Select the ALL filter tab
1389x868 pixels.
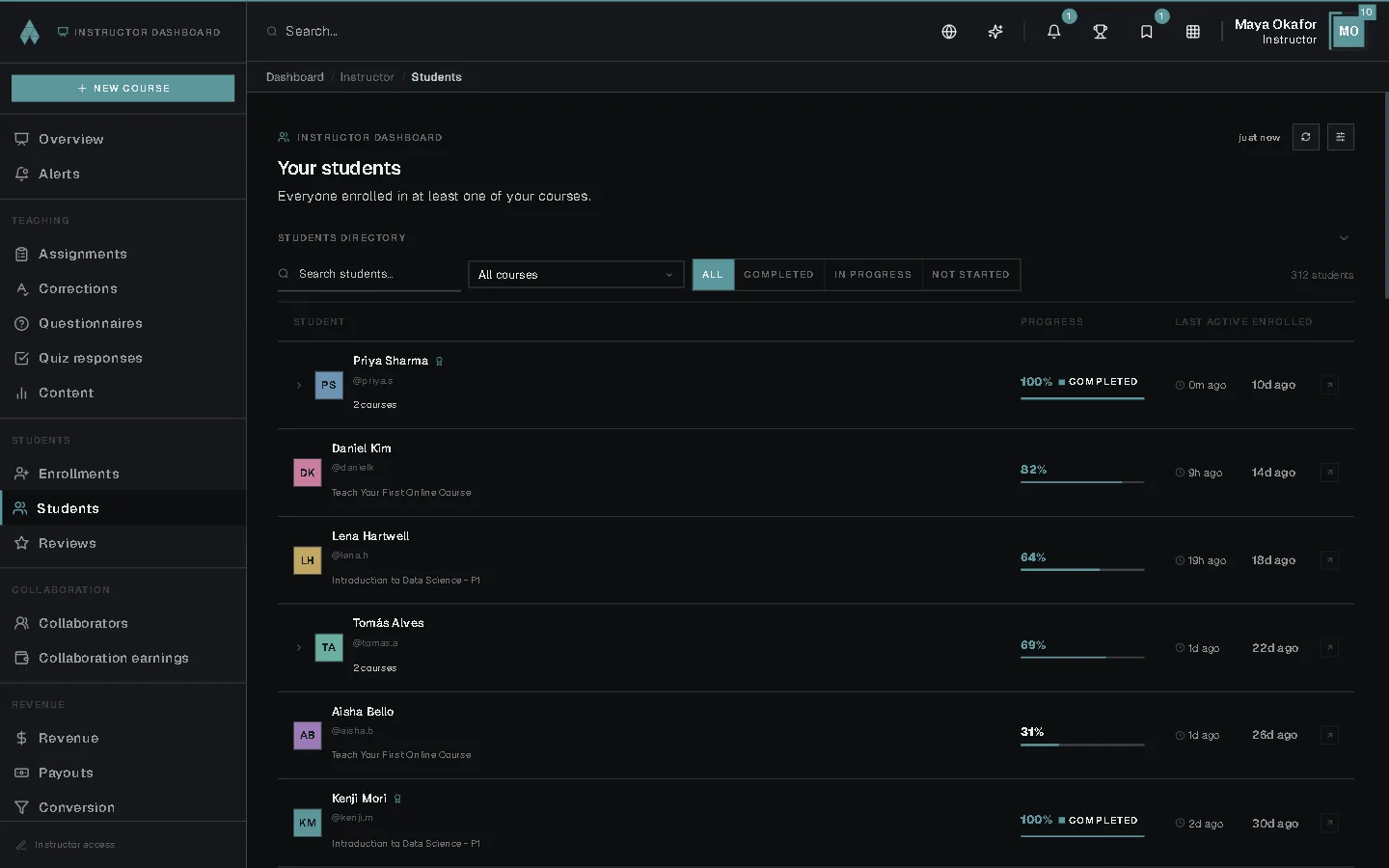tap(713, 275)
